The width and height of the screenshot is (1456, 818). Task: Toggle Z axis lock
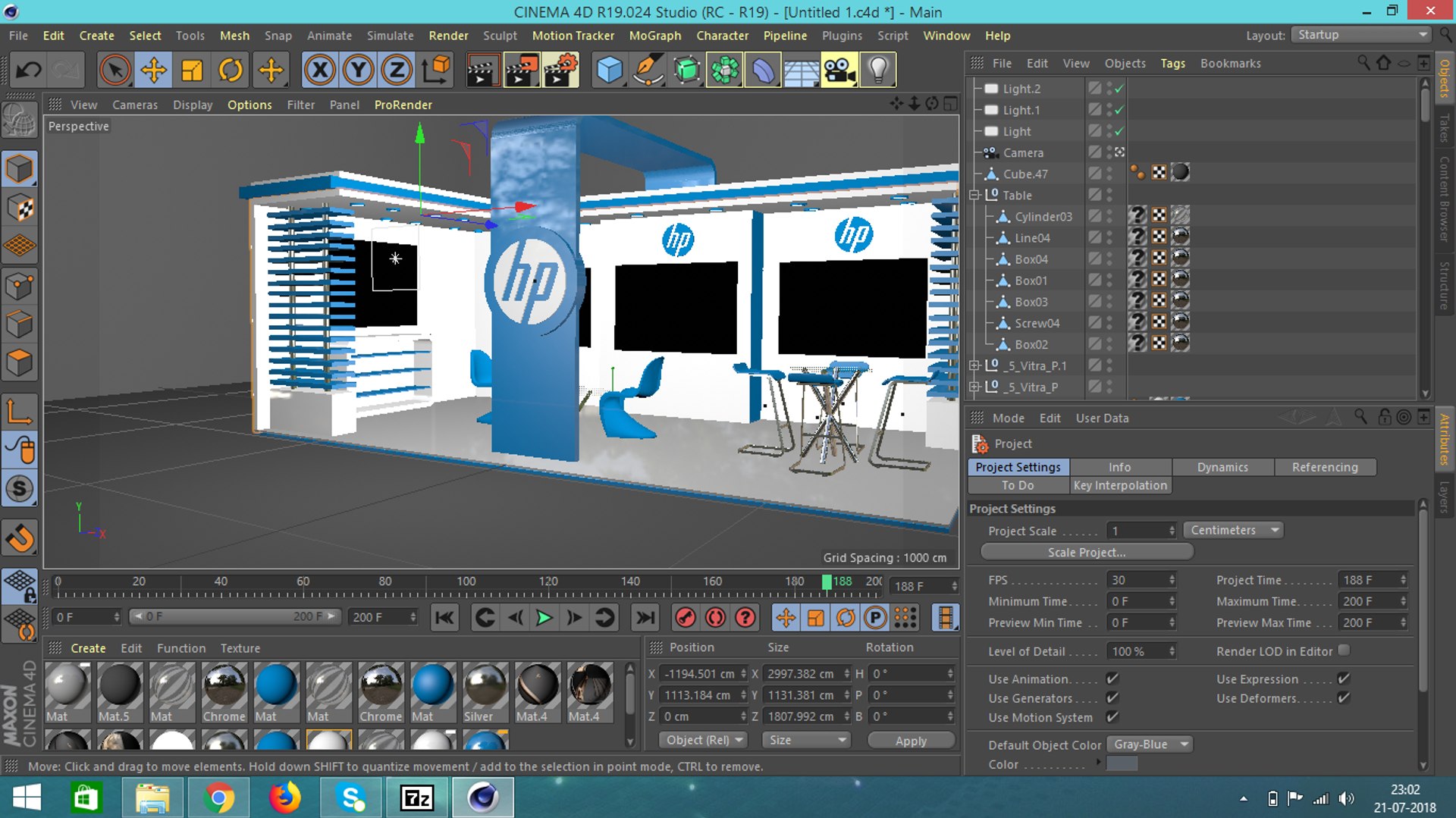click(397, 70)
